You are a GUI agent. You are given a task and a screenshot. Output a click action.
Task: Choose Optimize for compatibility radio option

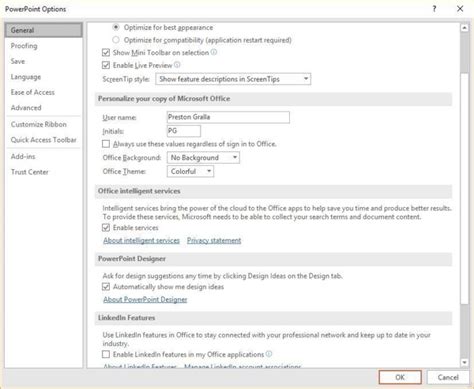tap(116, 40)
